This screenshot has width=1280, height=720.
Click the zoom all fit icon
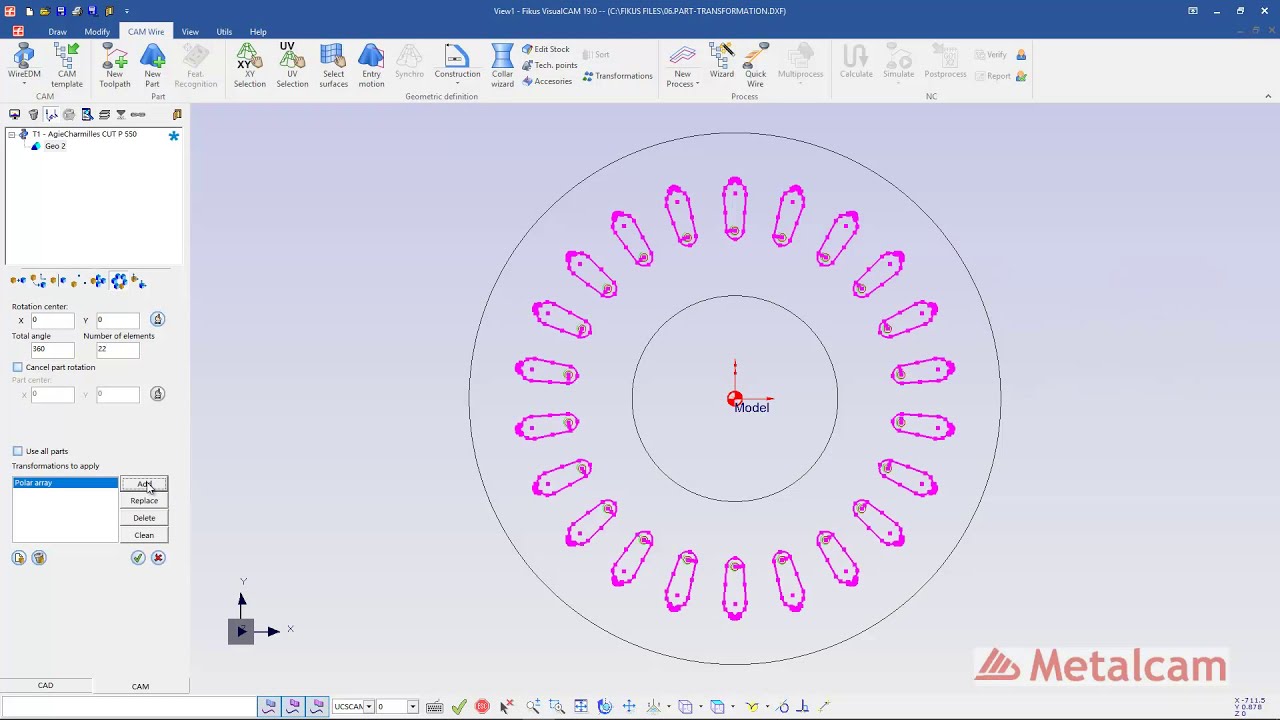tap(581, 707)
